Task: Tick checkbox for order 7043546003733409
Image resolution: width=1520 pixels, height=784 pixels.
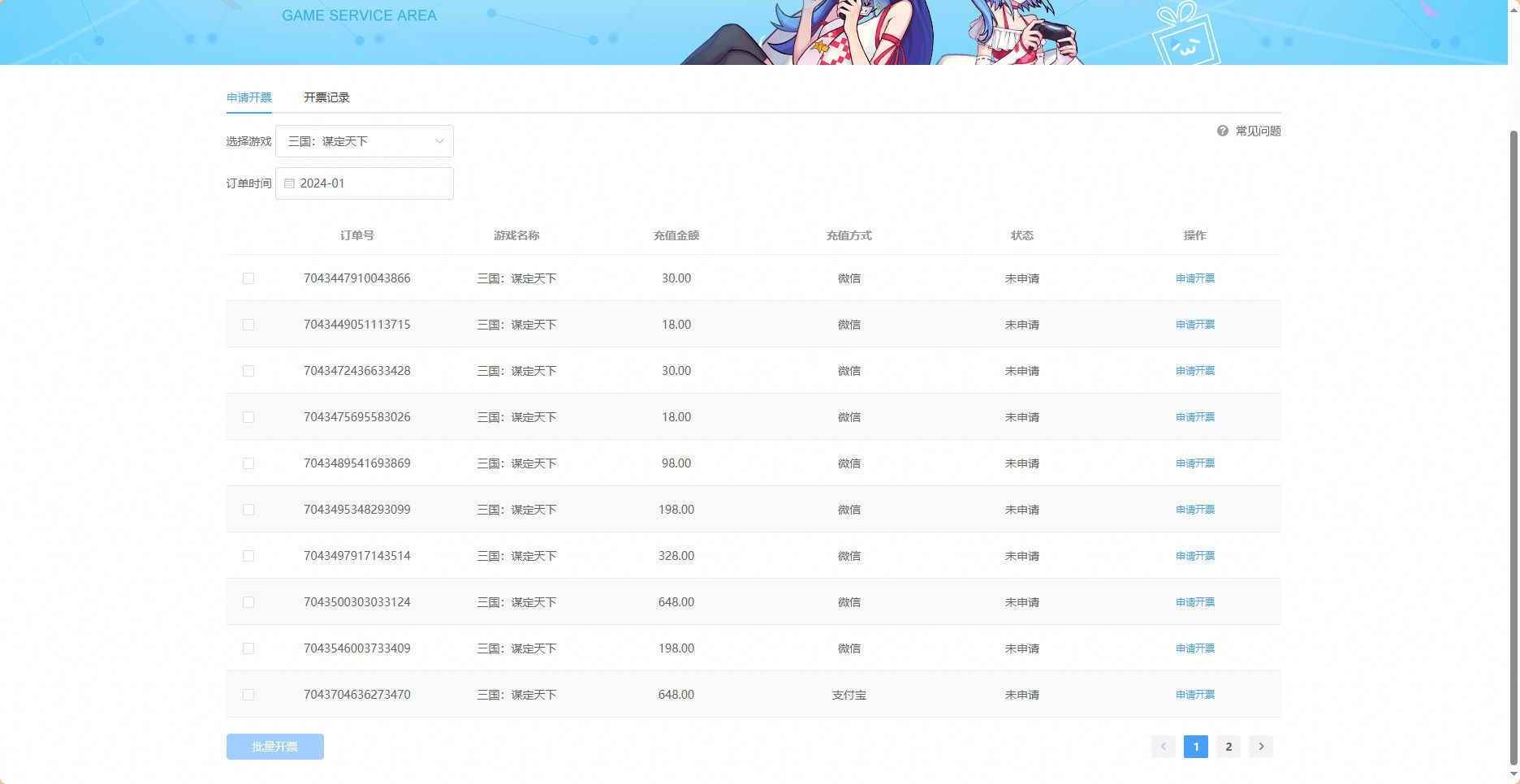Action: tap(248, 648)
